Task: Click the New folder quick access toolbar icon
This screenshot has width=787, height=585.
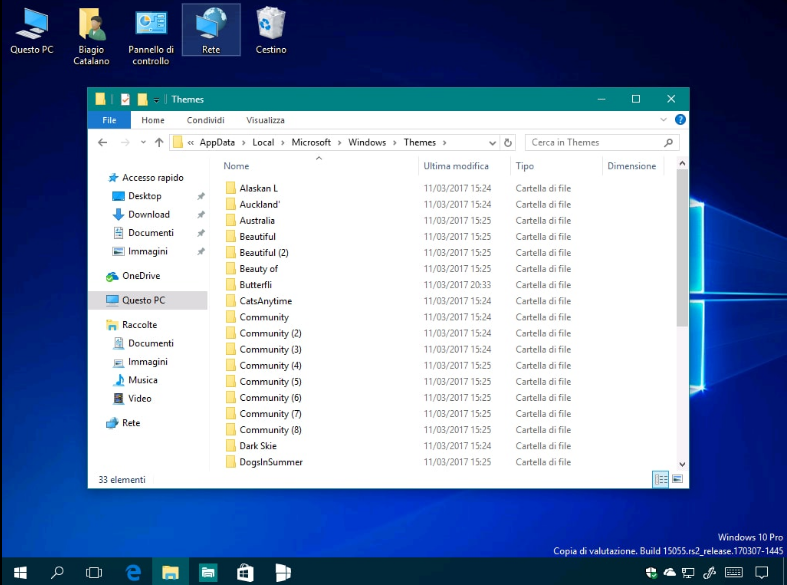Action: point(143,99)
